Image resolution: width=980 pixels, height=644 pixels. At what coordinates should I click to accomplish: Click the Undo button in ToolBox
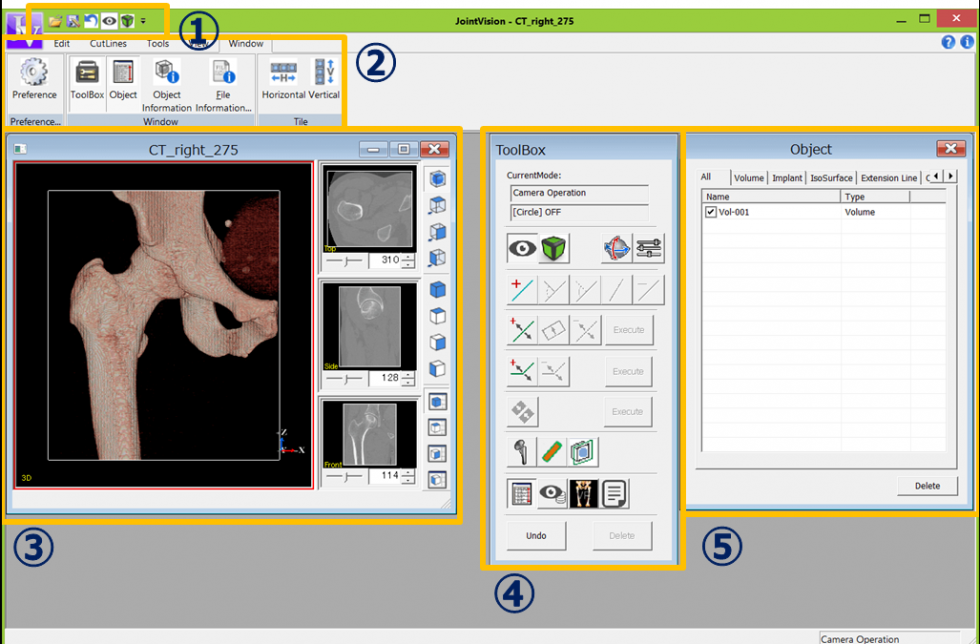coord(536,536)
